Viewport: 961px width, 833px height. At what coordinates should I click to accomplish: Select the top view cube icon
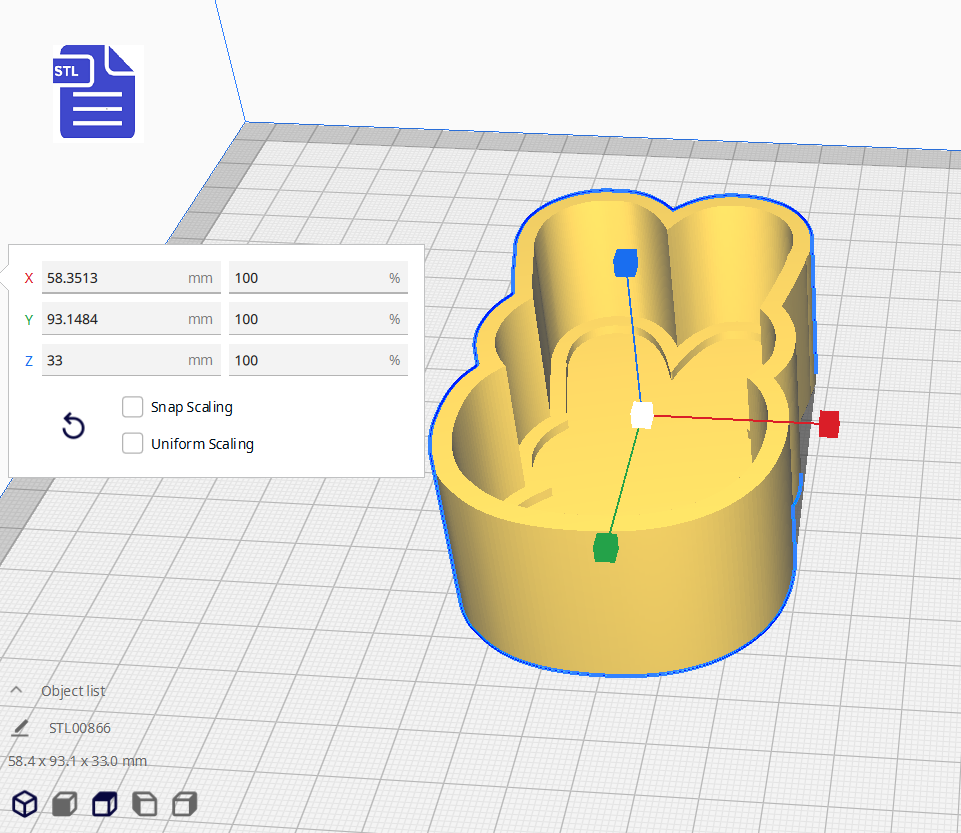point(104,803)
